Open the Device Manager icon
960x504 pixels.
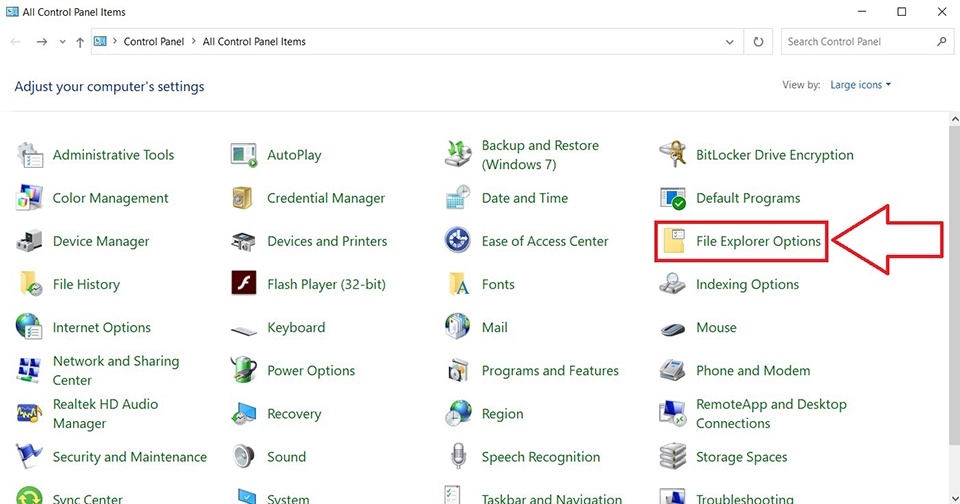(x=29, y=241)
